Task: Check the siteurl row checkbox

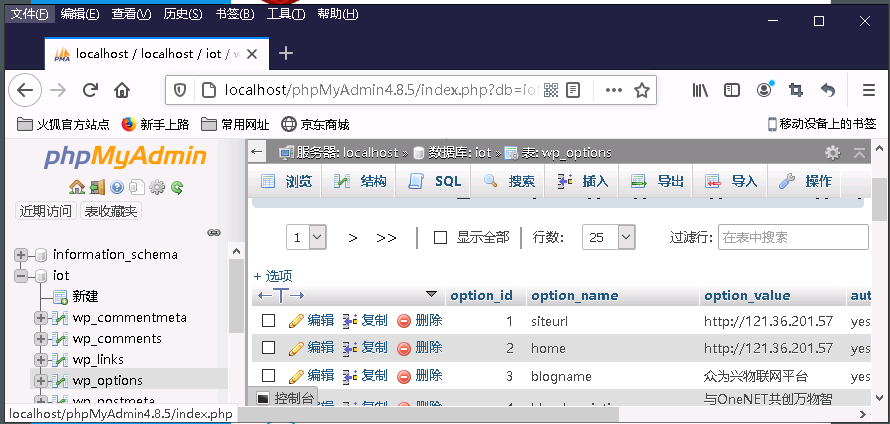Action: 268,321
